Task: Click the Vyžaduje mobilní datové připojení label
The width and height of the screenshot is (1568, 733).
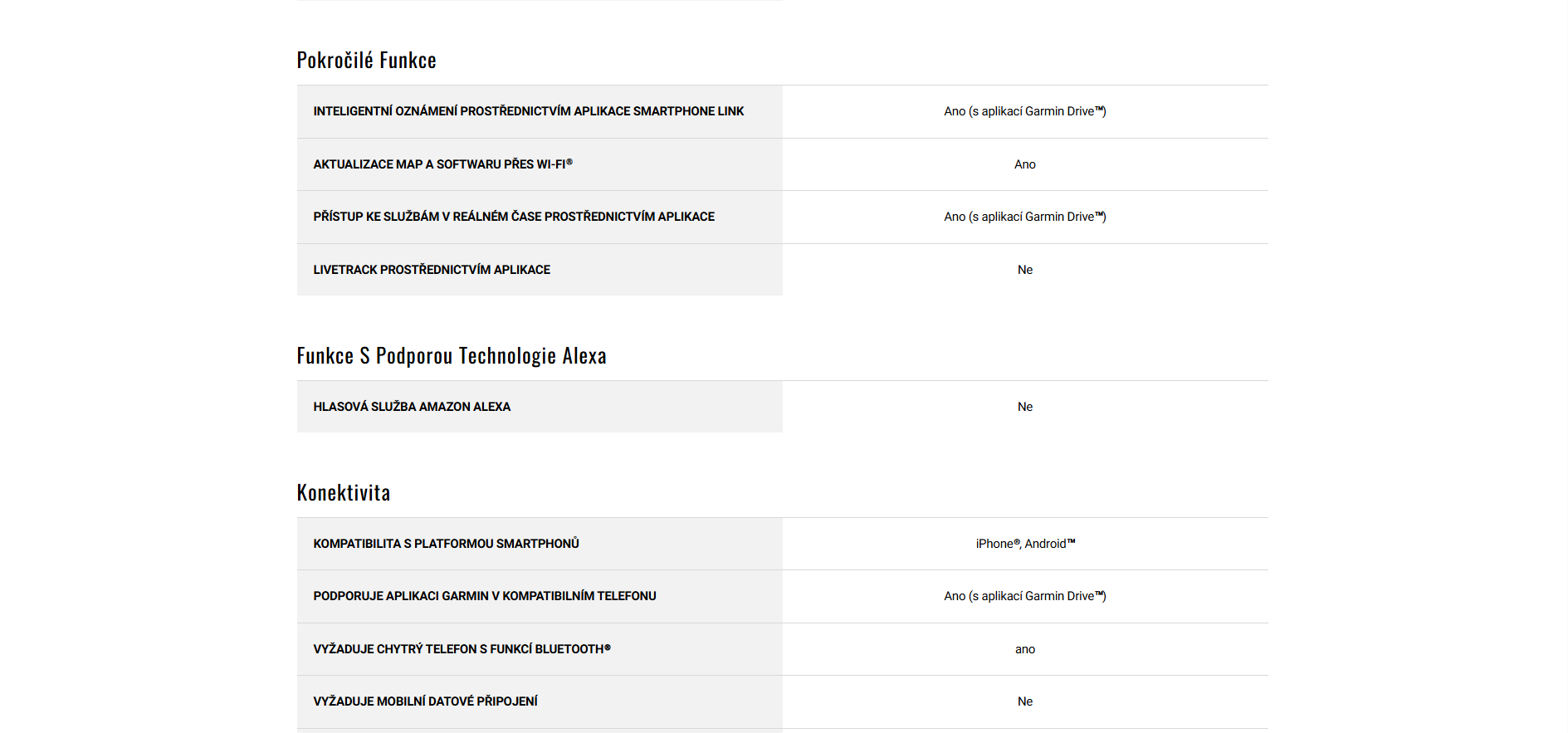Action: pos(425,701)
